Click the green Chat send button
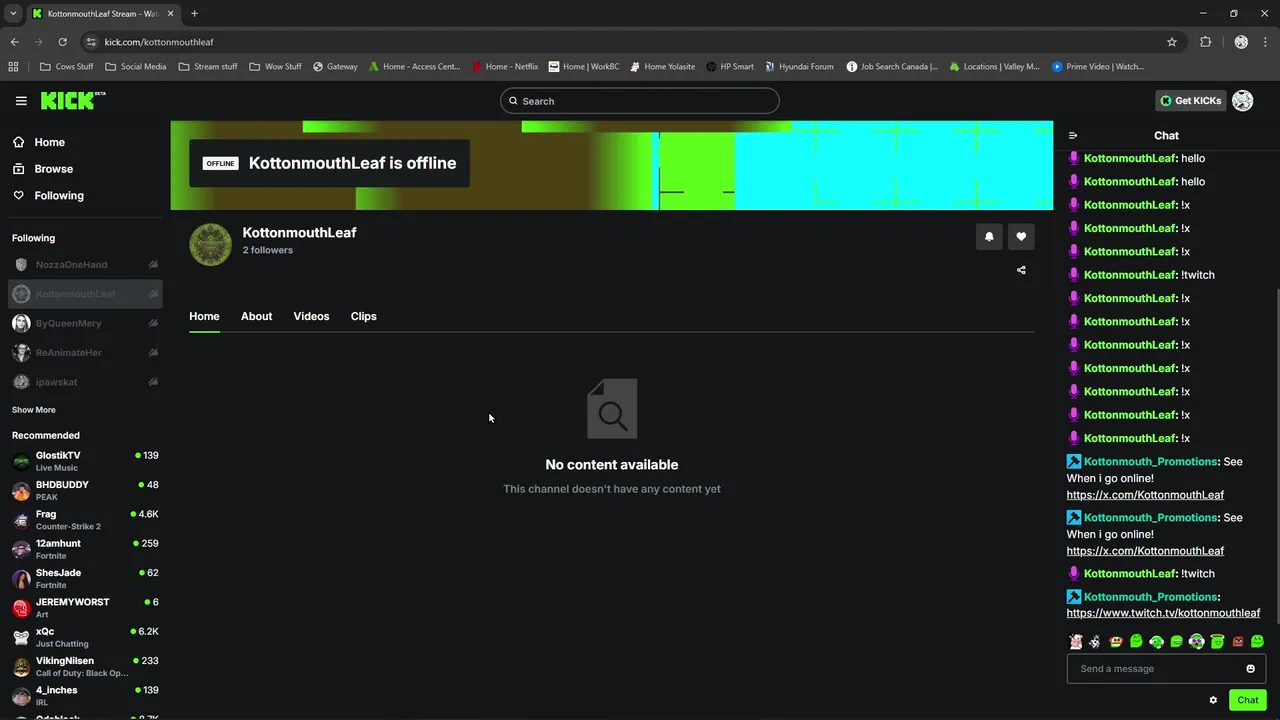This screenshot has height=720, width=1280. point(1247,700)
